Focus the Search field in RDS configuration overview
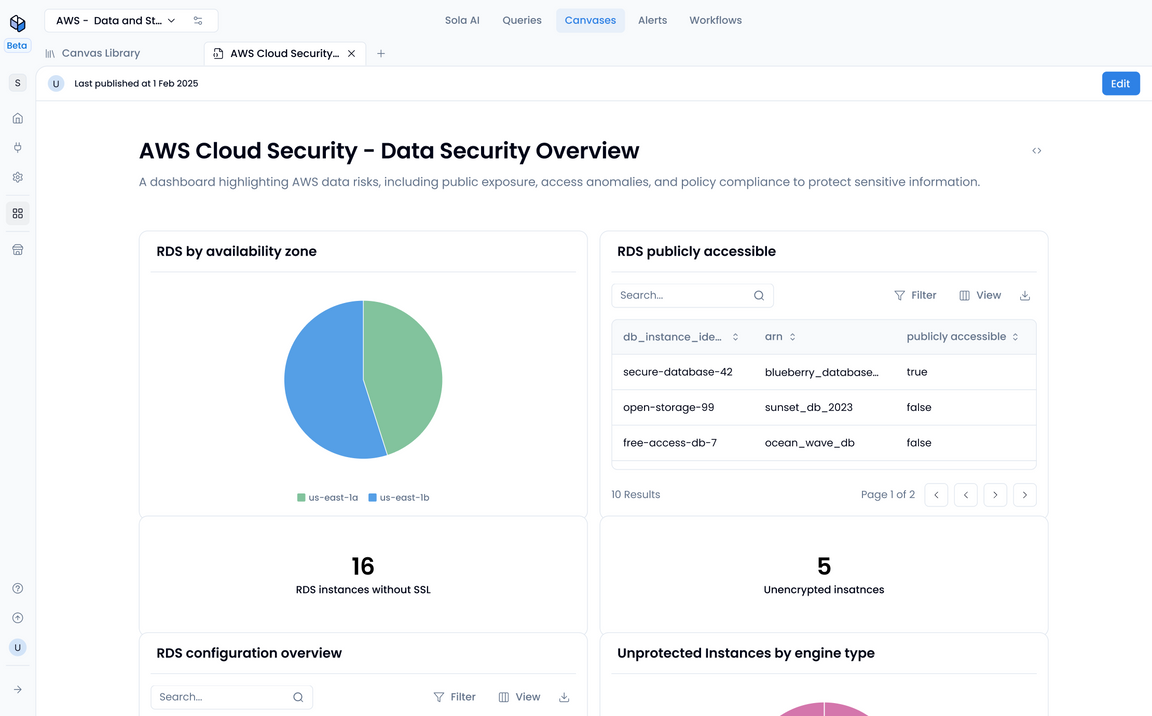The image size is (1152, 716). (x=231, y=697)
